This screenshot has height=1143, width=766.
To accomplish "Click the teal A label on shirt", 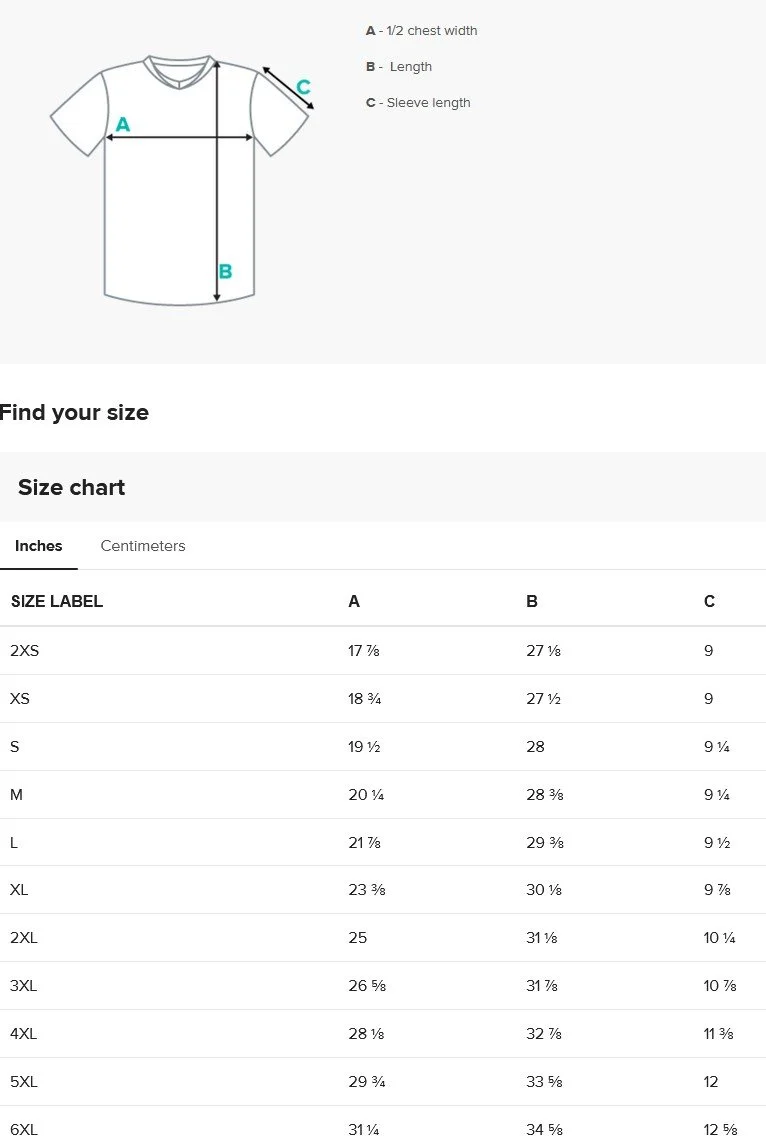I will (x=123, y=125).
